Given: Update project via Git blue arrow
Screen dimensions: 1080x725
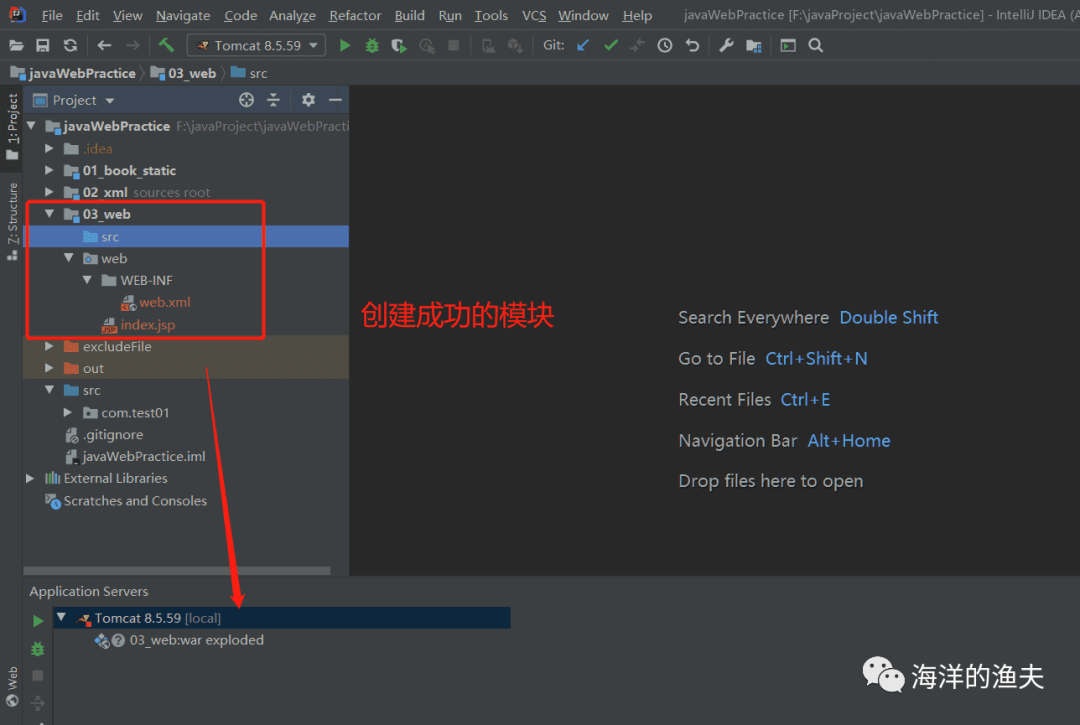Looking at the screenshot, I should tap(583, 45).
